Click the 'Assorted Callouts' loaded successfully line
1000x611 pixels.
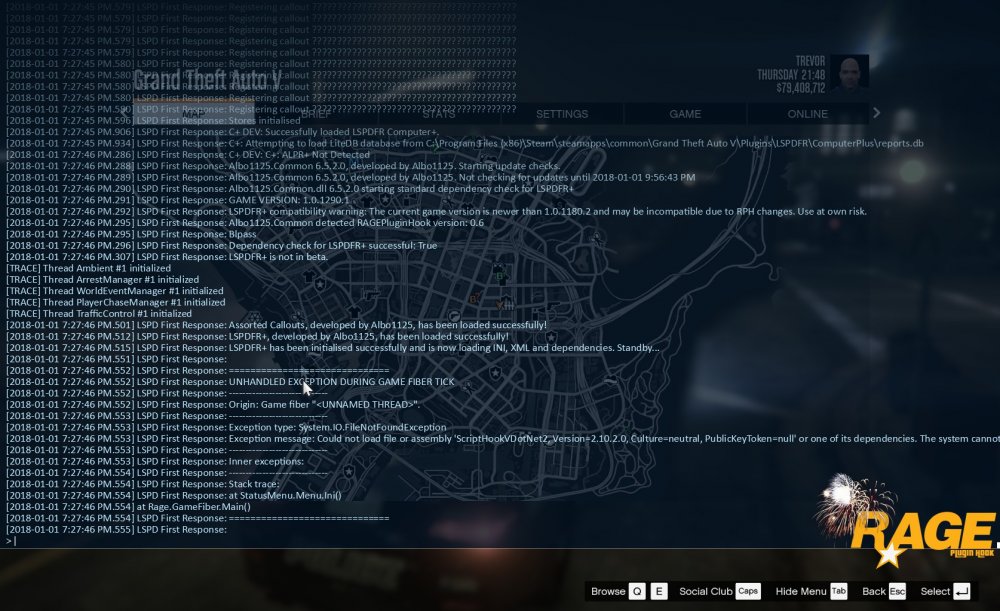coord(276,325)
